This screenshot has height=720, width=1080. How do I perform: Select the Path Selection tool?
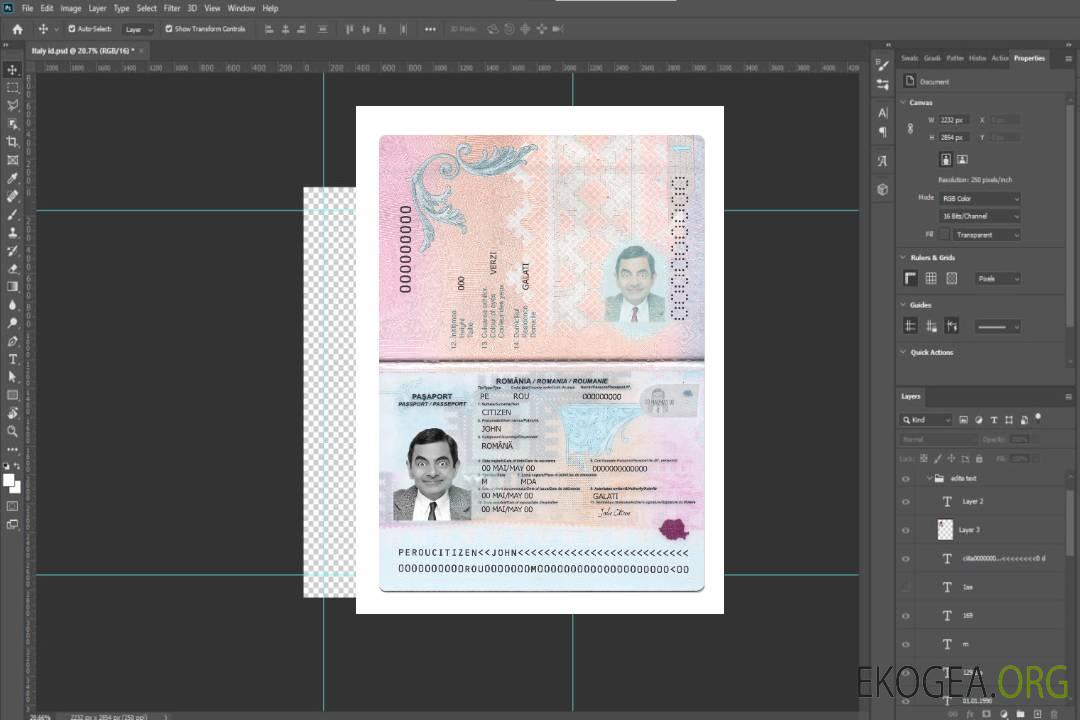click(12, 377)
